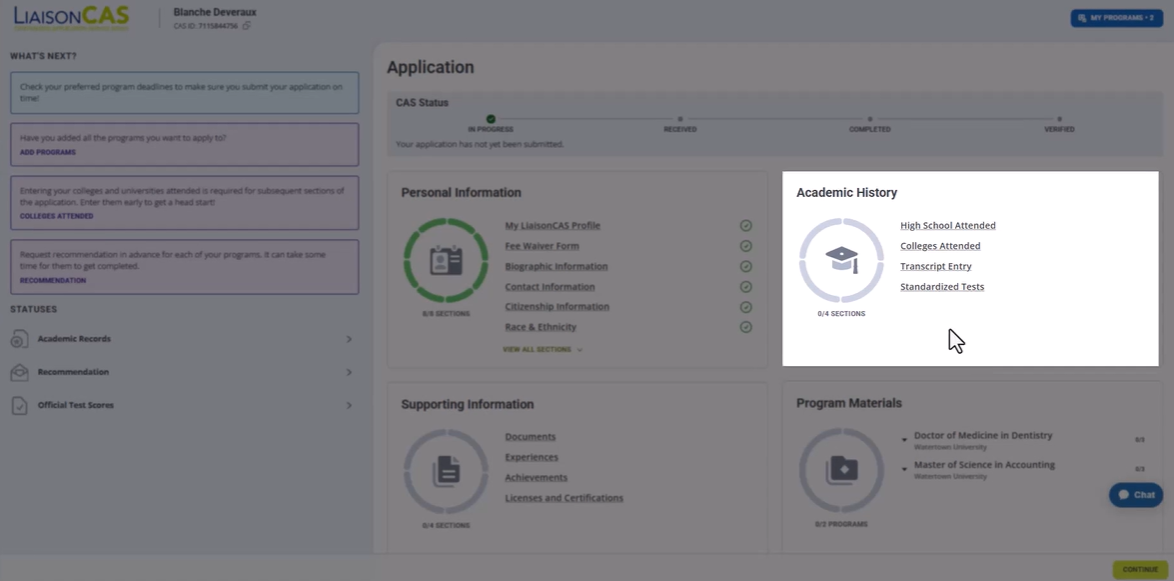1174x581 pixels.
Task: Click the Recommendation status envelope icon
Action: (x=19, y=372)
